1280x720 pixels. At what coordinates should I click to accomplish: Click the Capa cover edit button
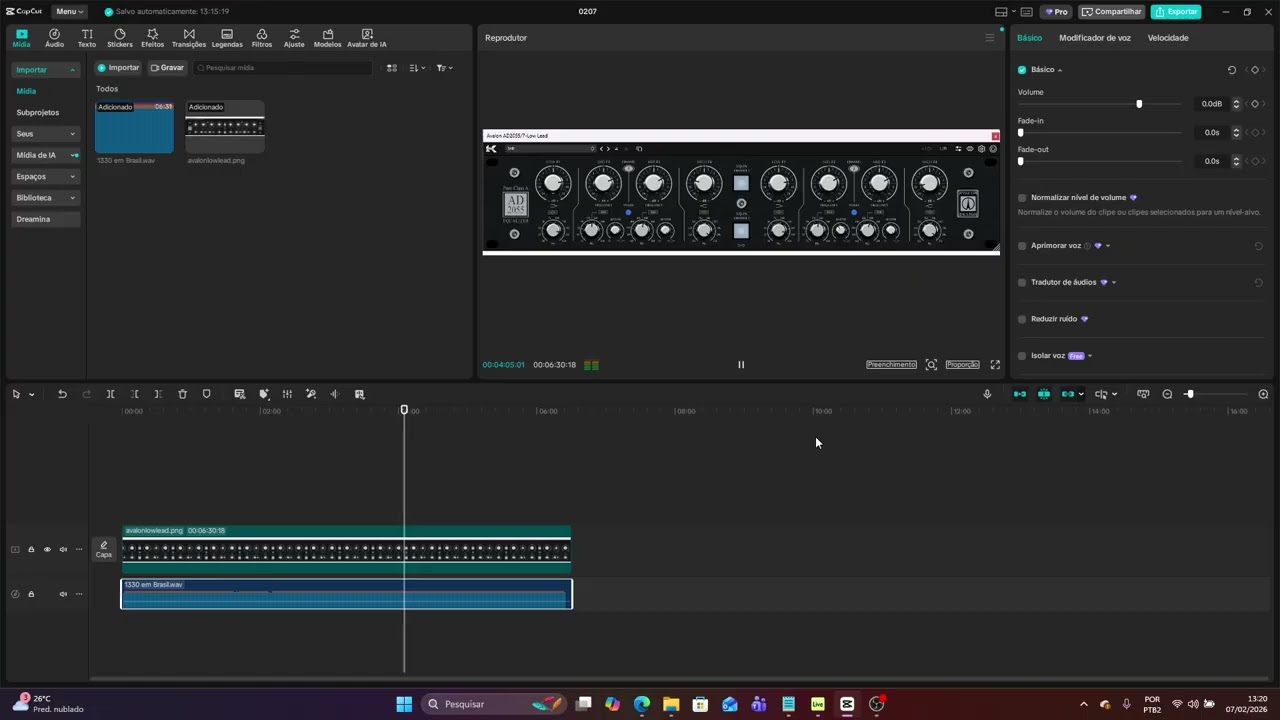[104, 550]
